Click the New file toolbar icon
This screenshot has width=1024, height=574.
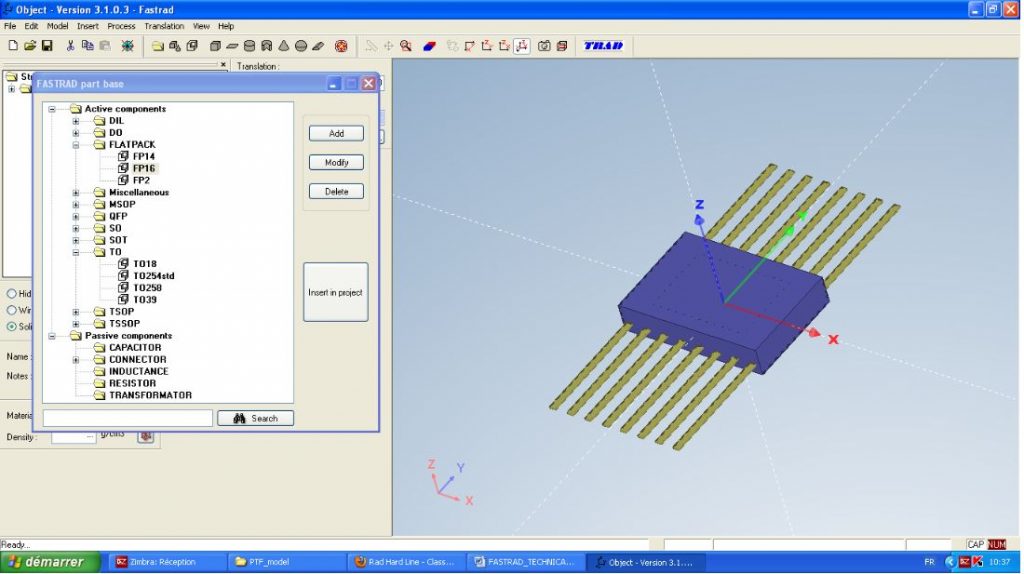coord(13,46)
